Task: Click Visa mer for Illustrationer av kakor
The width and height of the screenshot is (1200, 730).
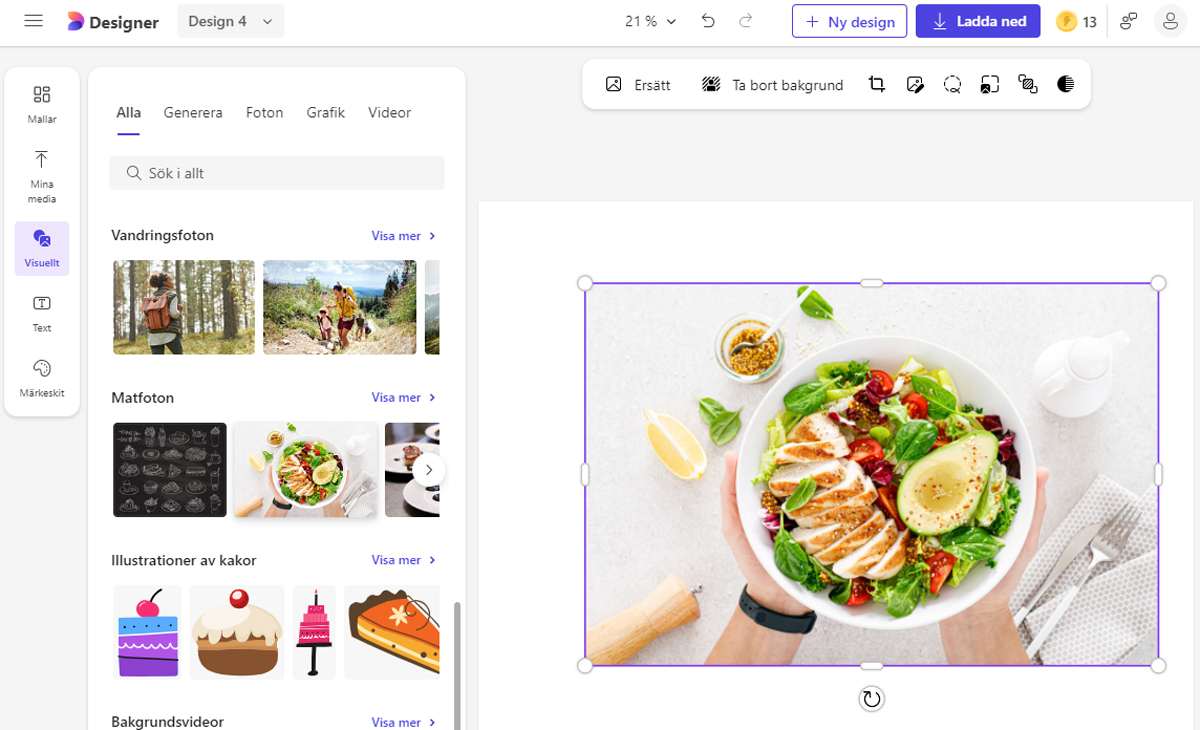Action: click(404, 560)
